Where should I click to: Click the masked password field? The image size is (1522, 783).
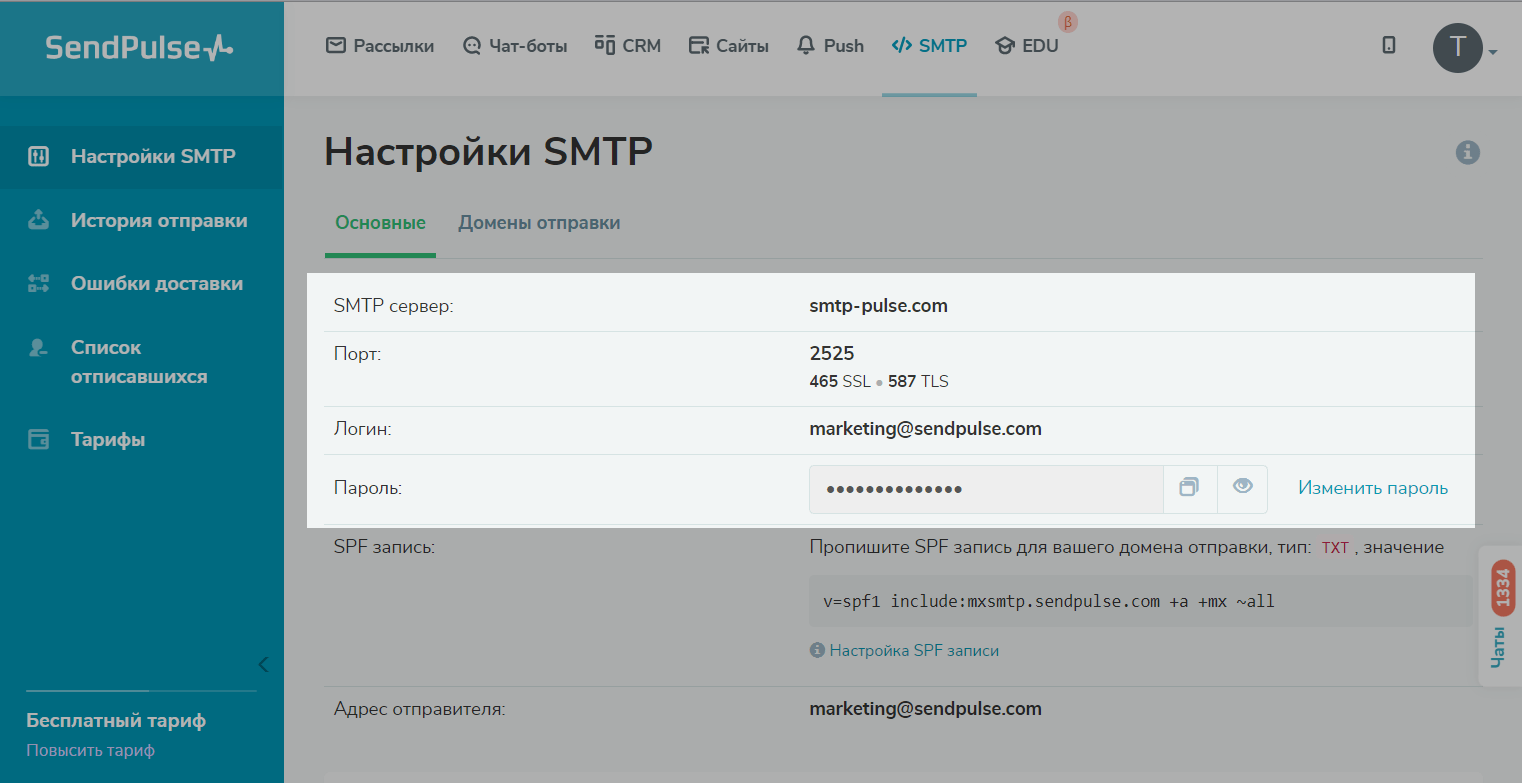tap(985, 489)
